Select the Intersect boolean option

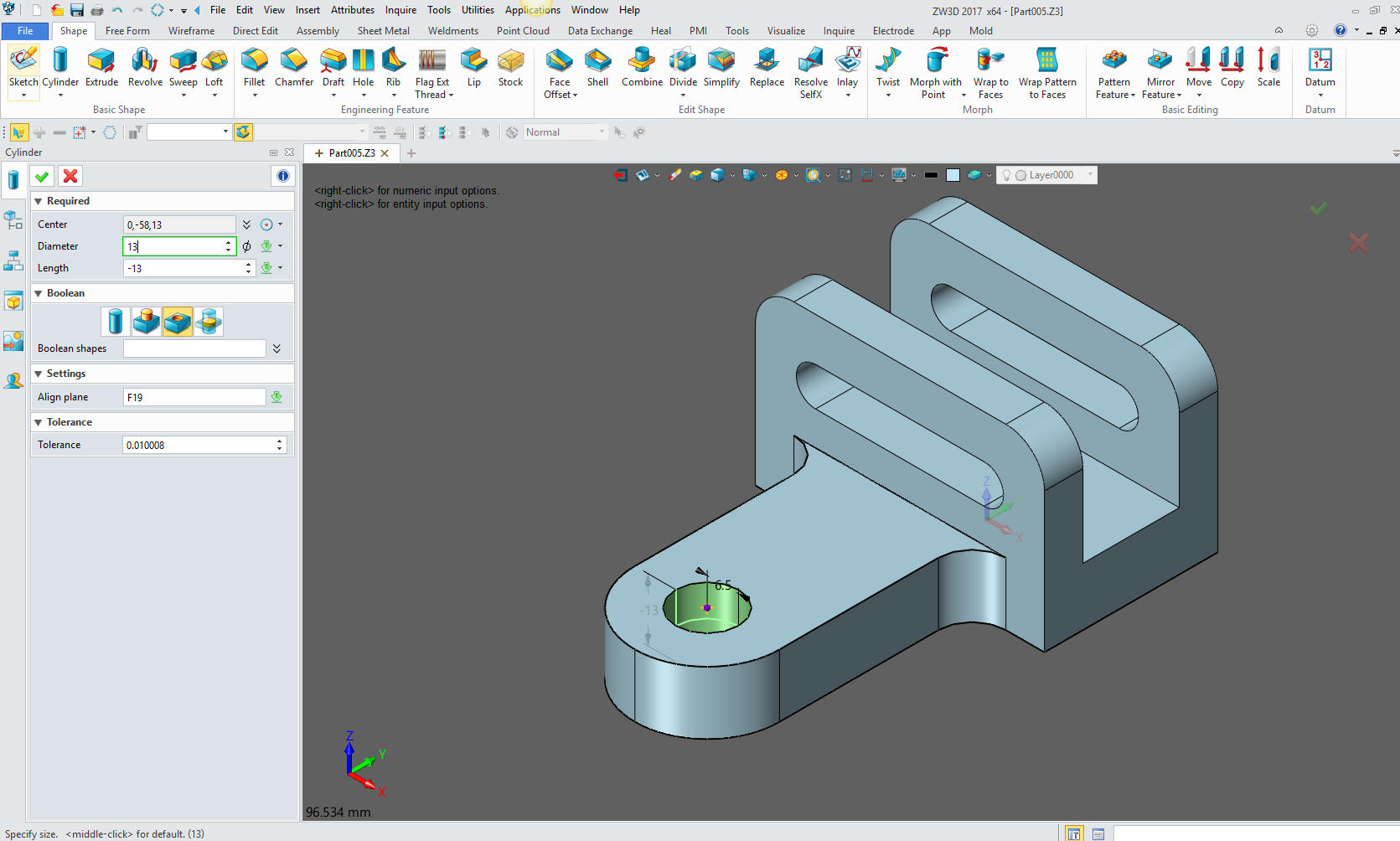tap(209, 322)
